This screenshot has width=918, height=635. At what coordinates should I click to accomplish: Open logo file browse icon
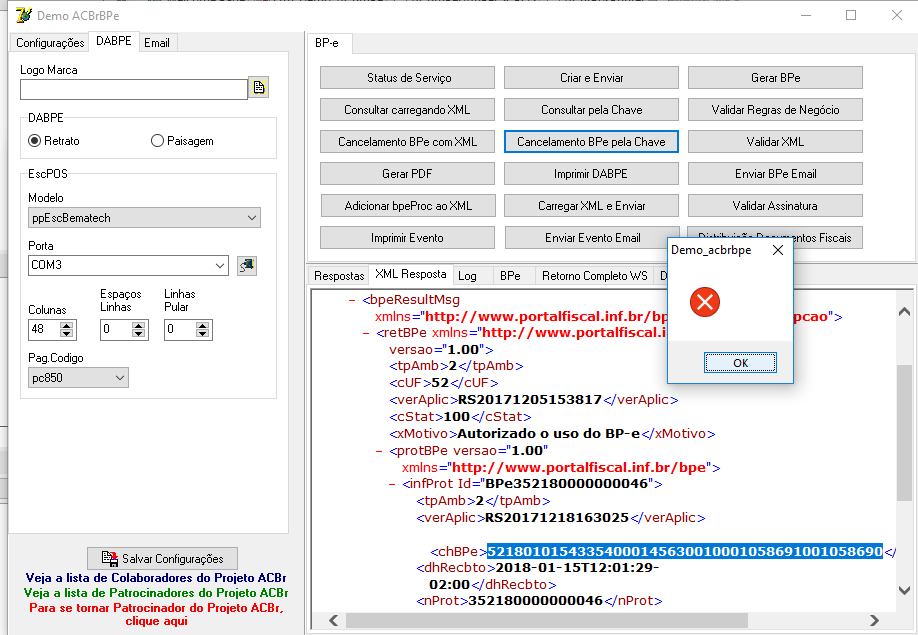tap(258, 87)
